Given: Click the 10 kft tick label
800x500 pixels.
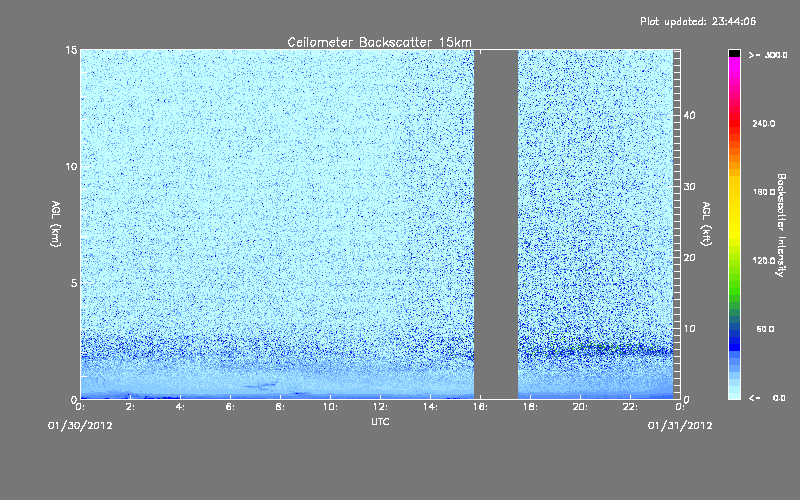Looking at the screenshot, I should point(689,329).
